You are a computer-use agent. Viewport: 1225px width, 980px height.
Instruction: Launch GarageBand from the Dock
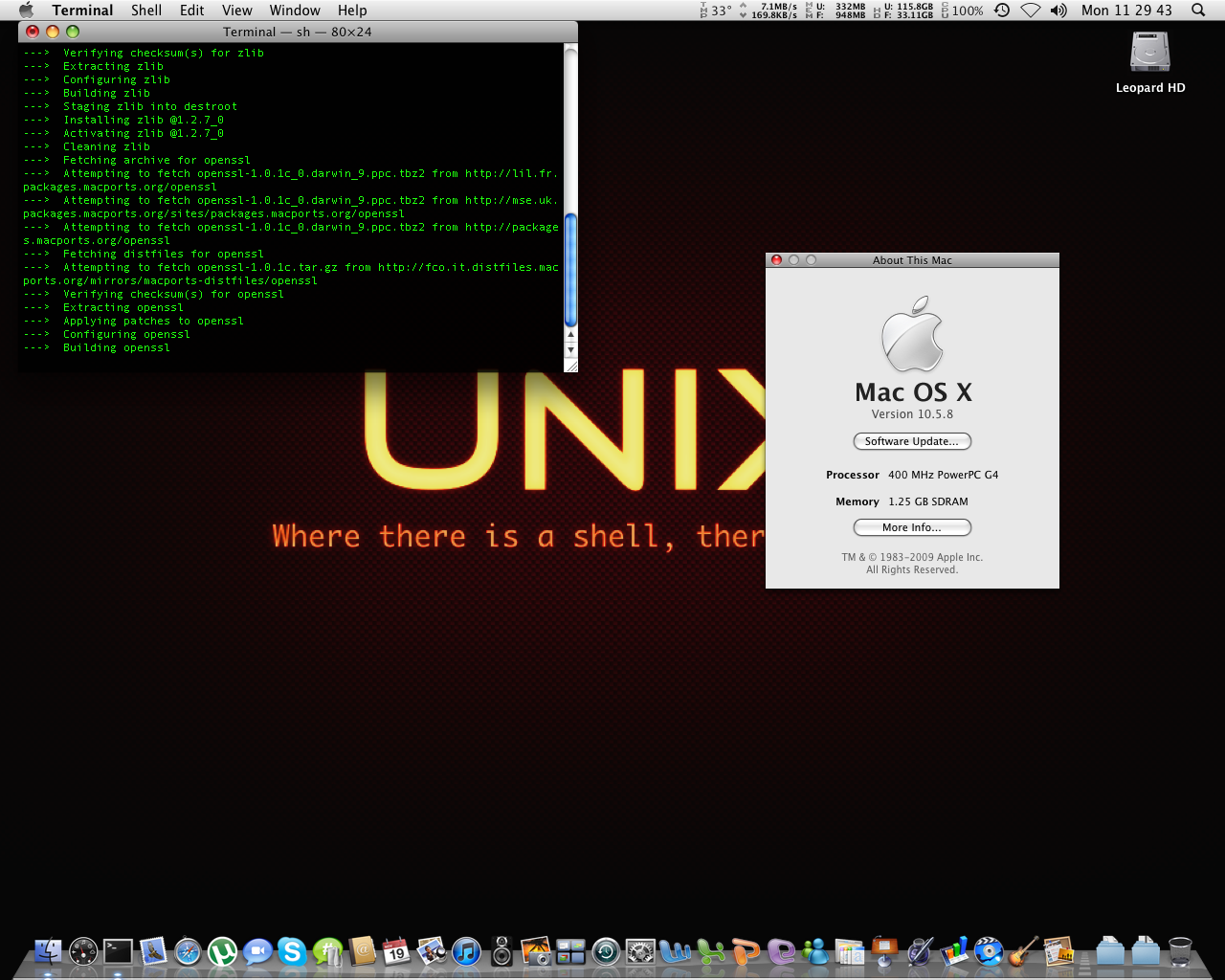pos(1023,951)
